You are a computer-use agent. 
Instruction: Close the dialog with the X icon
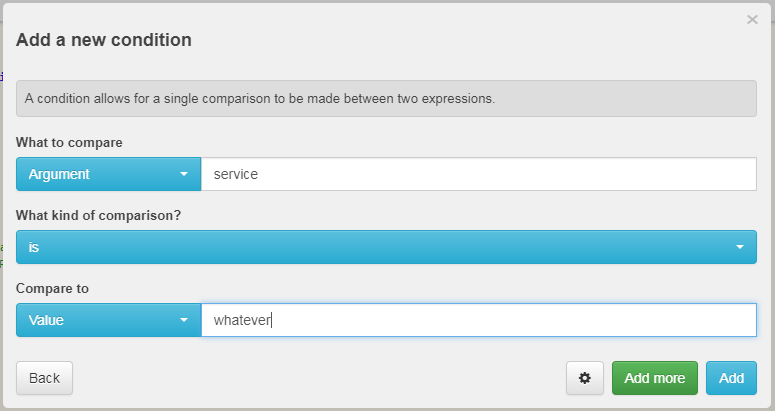coord(752,20)
